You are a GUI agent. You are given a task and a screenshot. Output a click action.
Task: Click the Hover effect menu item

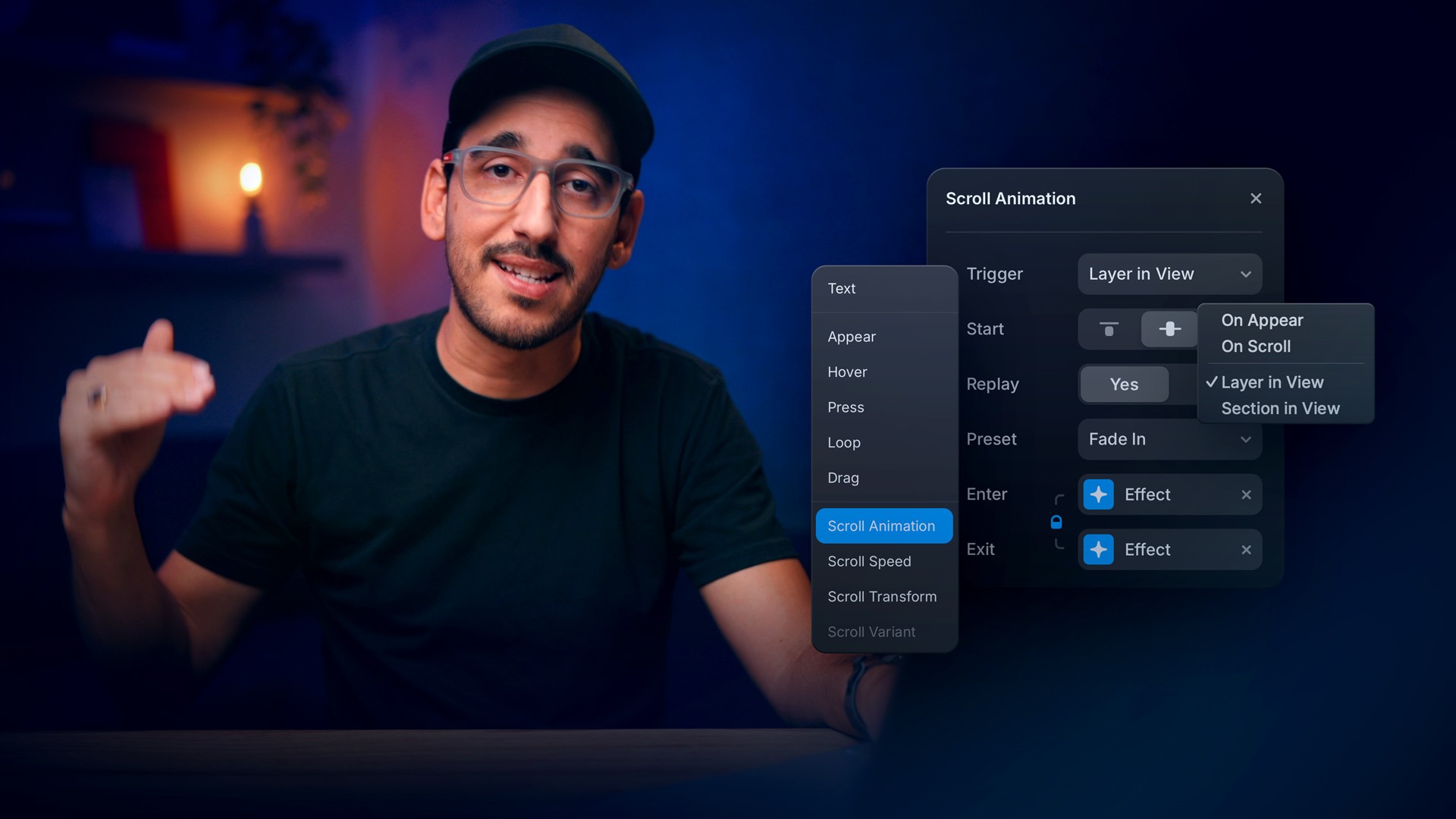(847, 372)
